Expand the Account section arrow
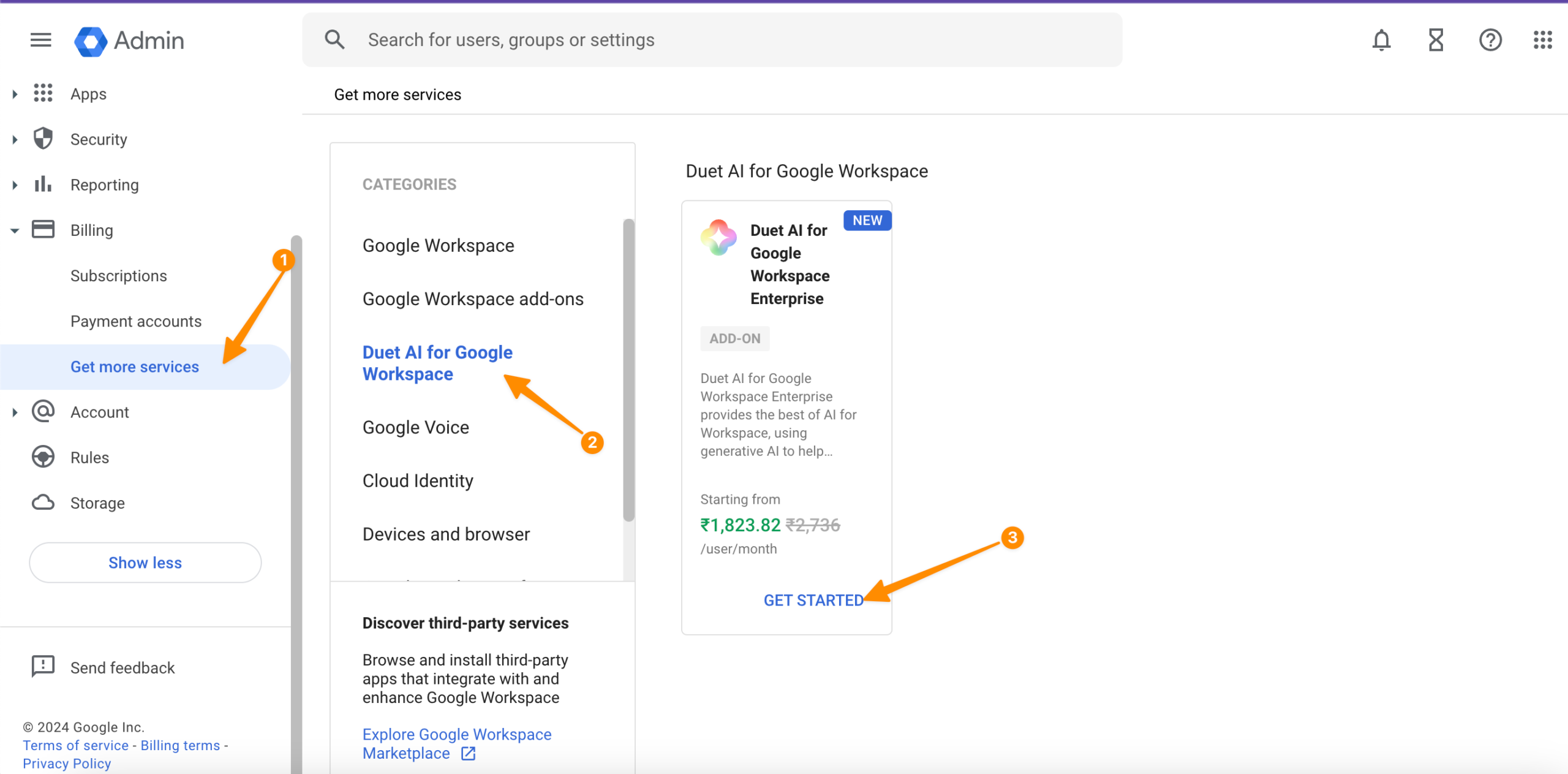Image resolution: width=1568 pixels, height=774 pixels. click(15, 412)
